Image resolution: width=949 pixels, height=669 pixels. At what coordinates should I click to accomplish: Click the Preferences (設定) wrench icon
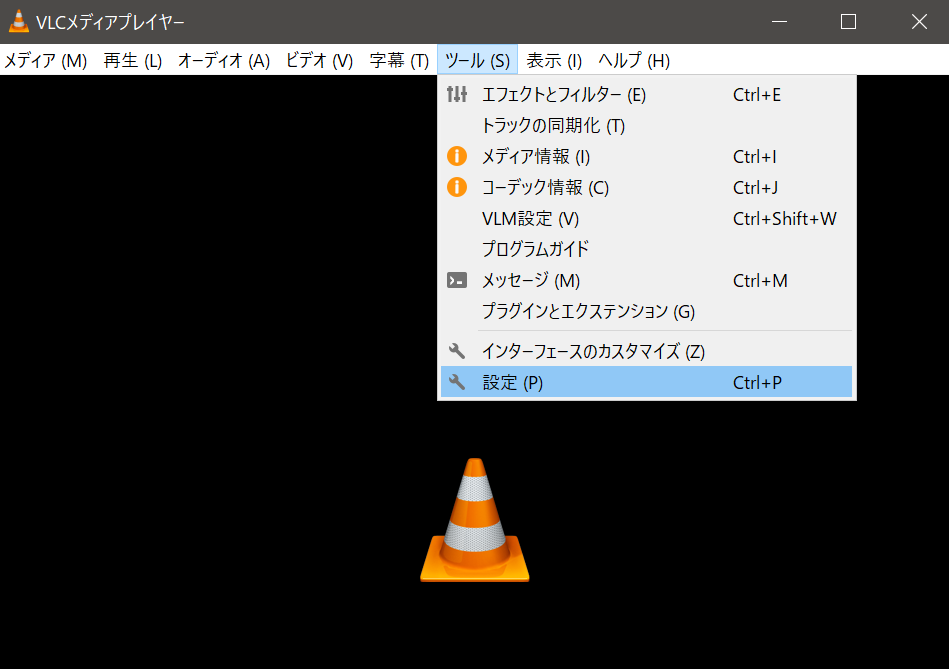click(x=457, y=382)
